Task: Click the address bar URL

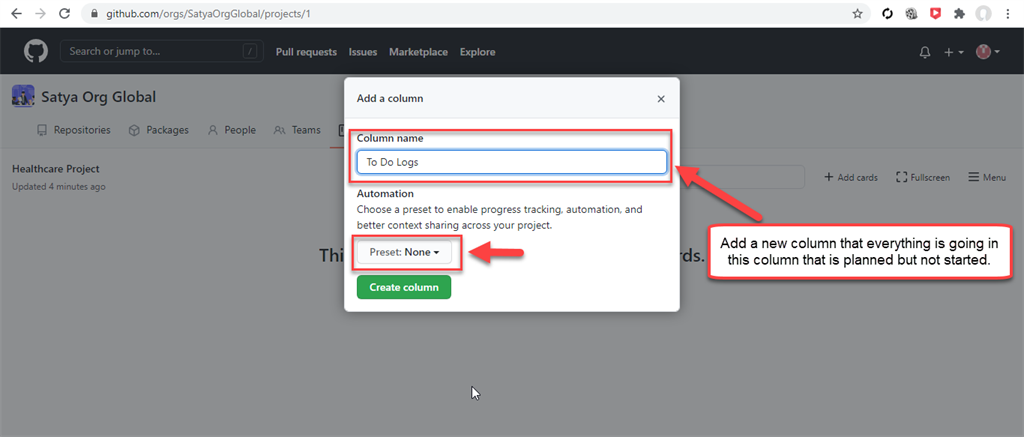Action: 208,13
